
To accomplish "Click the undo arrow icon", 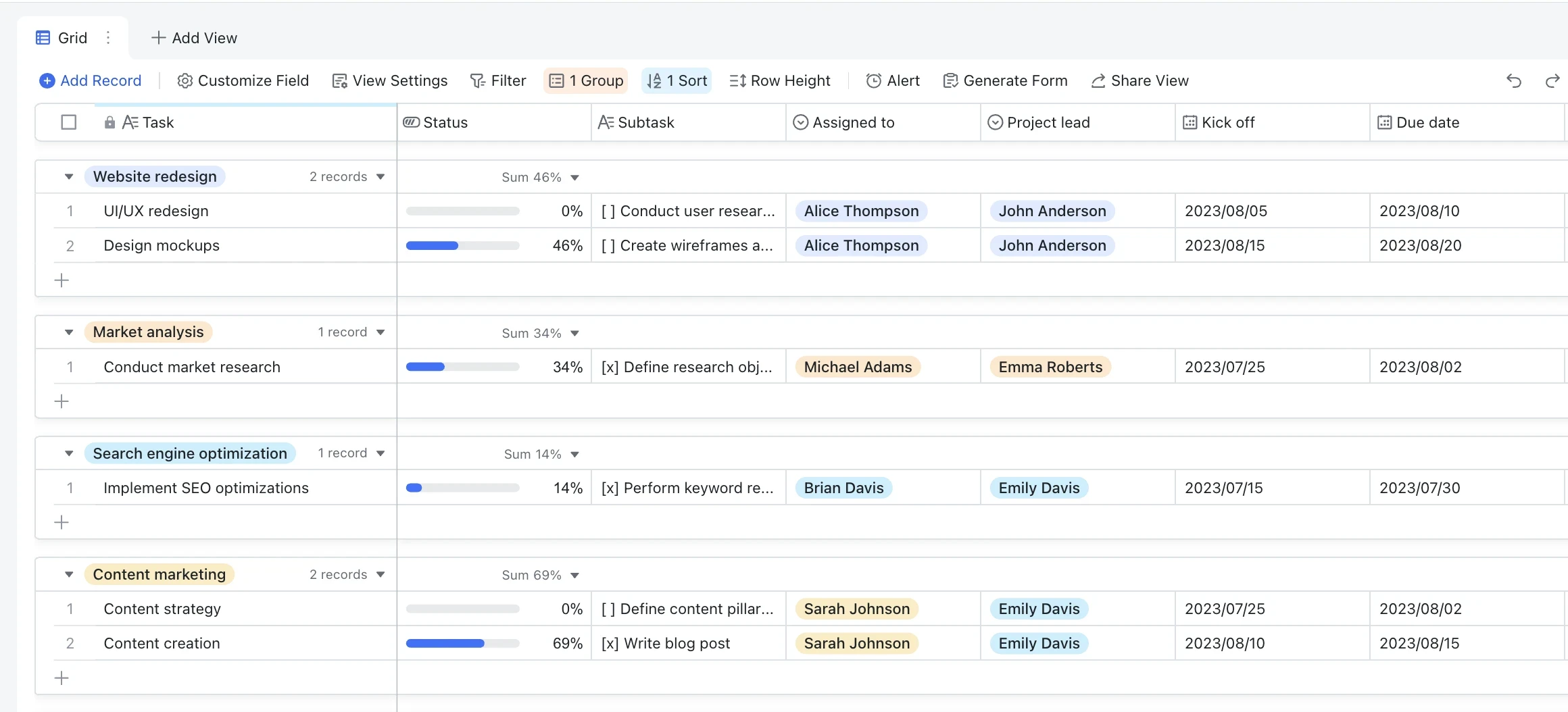I will tap(1513, 81).
